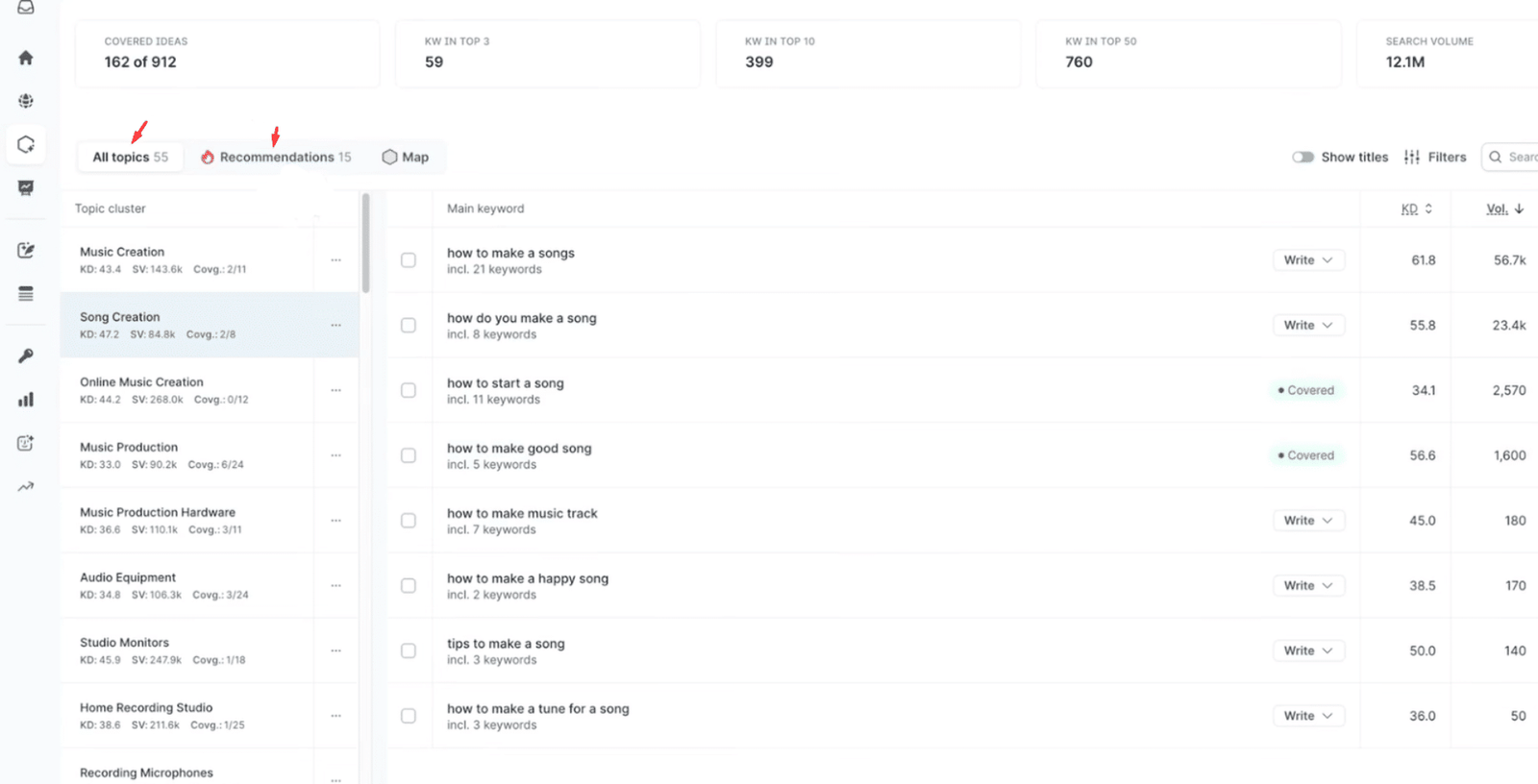Switch to the Recommendations tab
The image size is (1538, 784).
pos(276,158)
